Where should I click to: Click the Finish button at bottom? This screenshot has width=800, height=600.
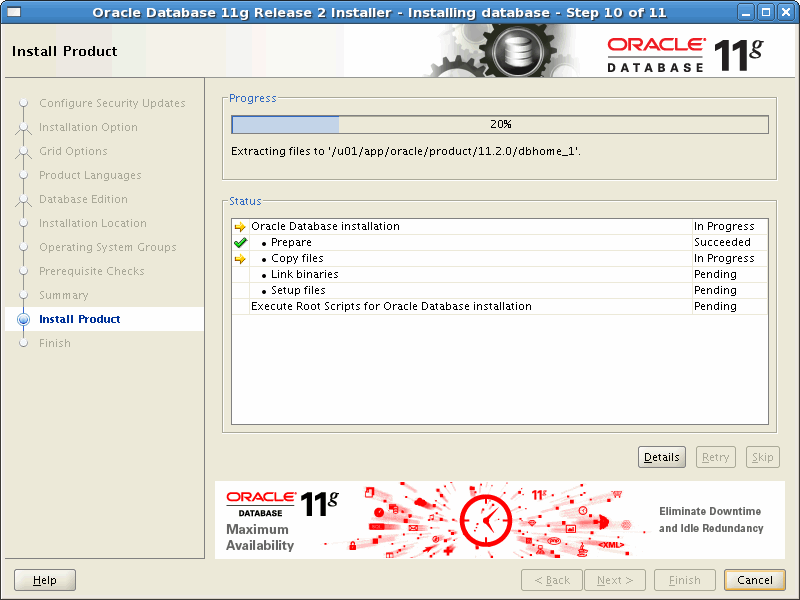pos(685,580)
